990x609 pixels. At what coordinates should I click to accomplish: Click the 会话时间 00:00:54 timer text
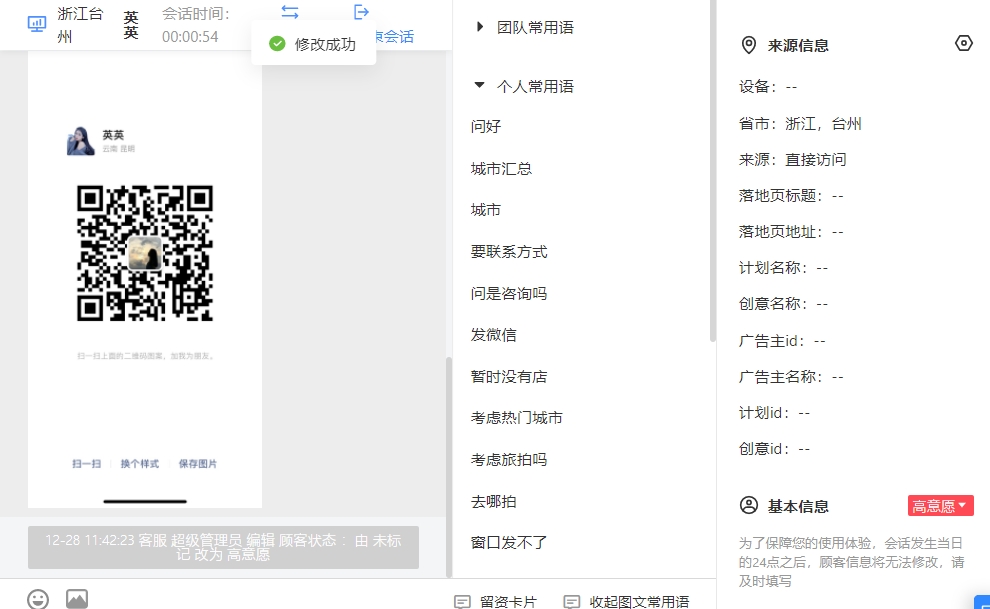click(196, 25)
